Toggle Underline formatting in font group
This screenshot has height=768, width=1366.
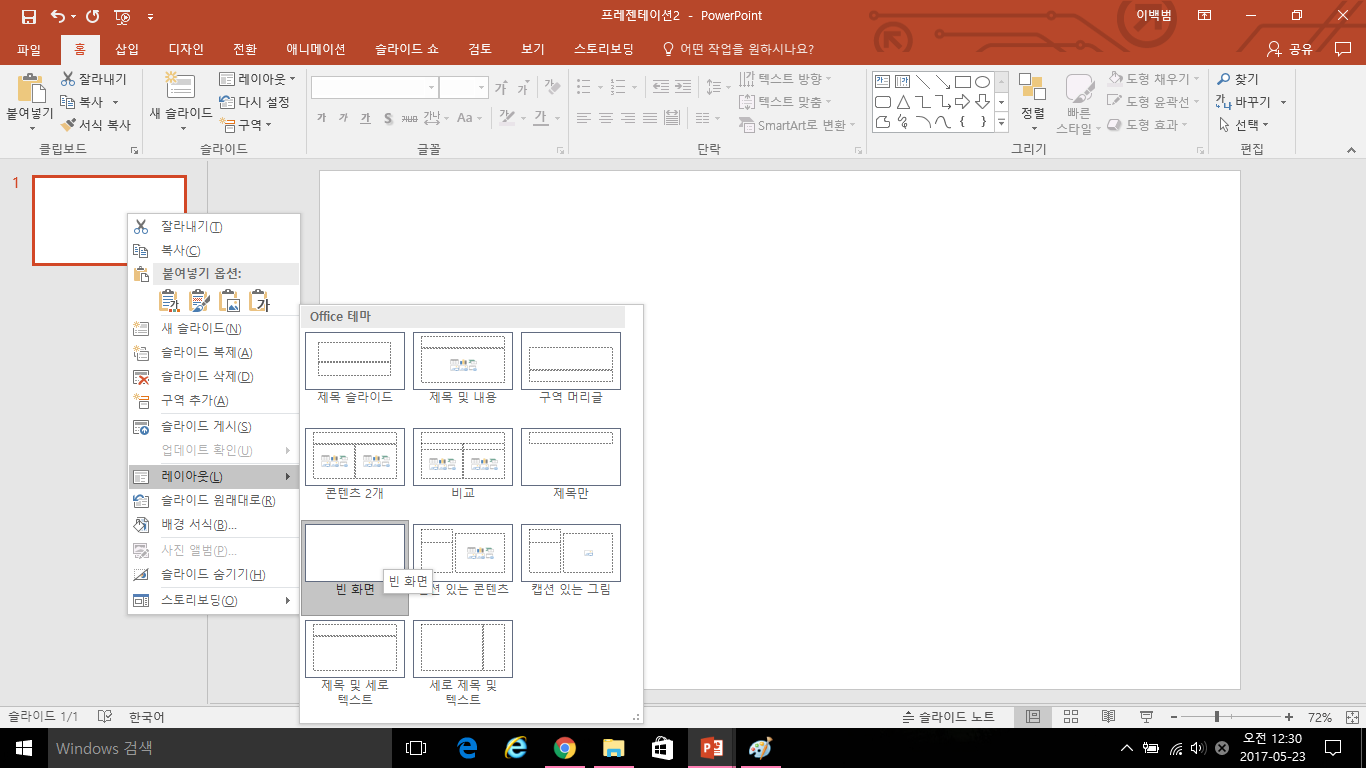pos(365,118)
